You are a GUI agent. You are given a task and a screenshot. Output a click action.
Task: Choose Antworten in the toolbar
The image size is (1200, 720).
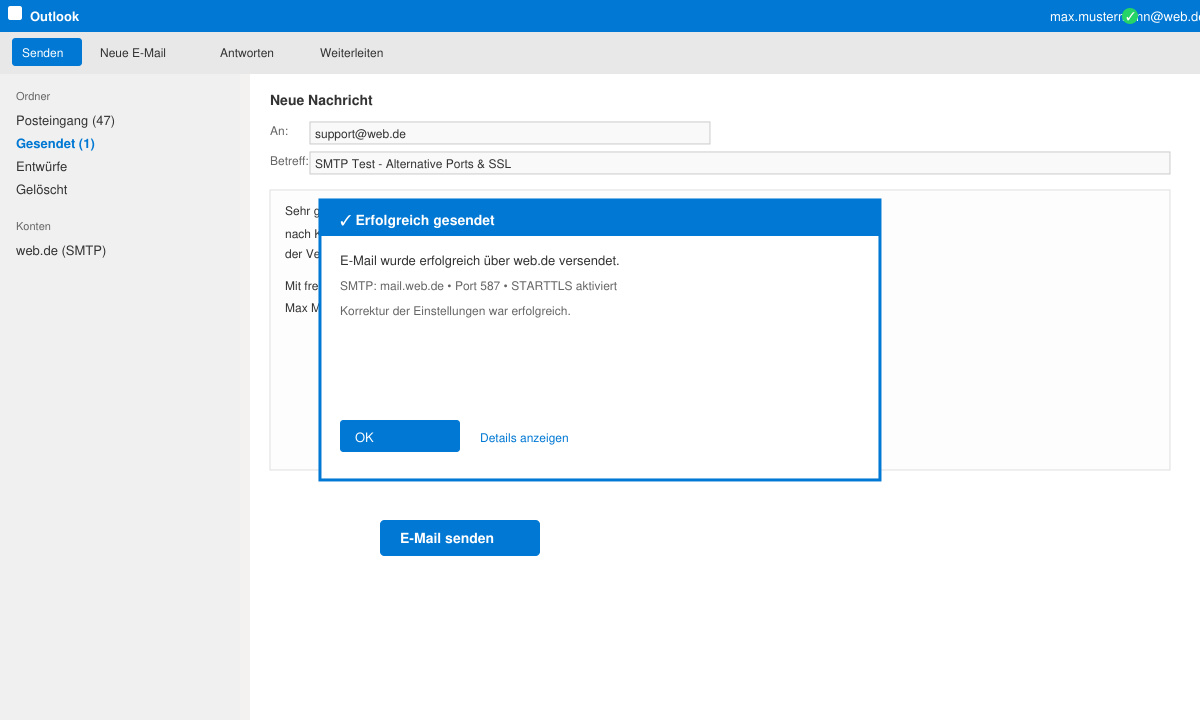pos(247,52)
